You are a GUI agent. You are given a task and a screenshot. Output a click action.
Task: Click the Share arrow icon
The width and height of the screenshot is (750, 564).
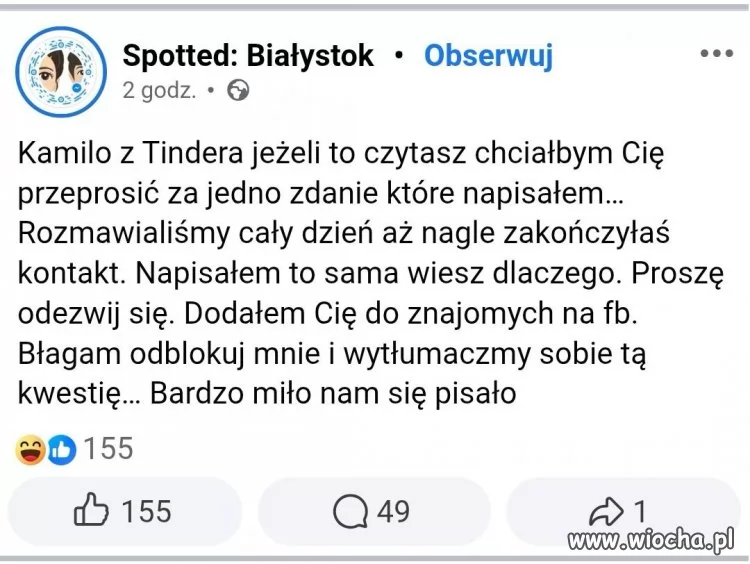608,512
